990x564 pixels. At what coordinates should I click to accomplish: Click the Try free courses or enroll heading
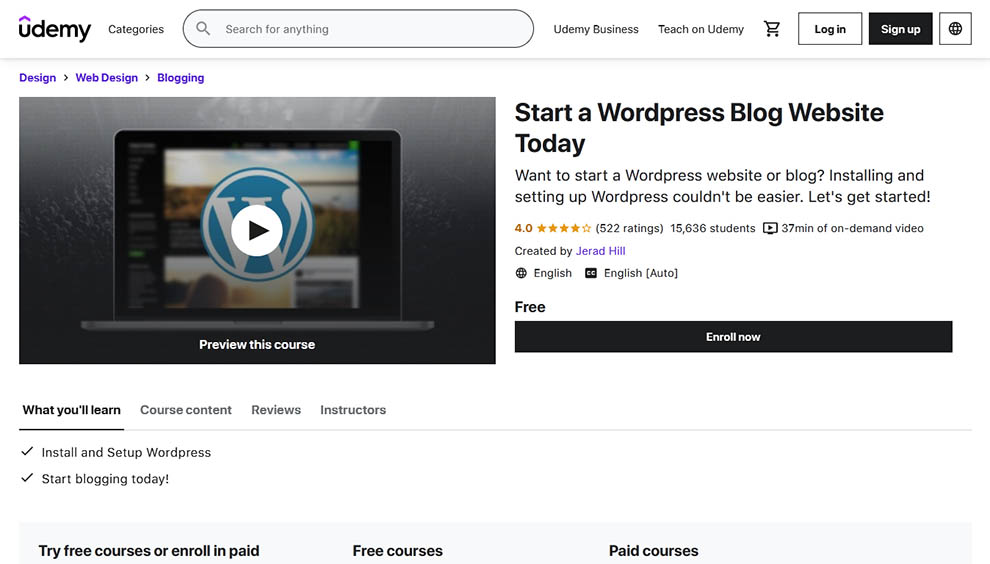(x=149, y=551)
